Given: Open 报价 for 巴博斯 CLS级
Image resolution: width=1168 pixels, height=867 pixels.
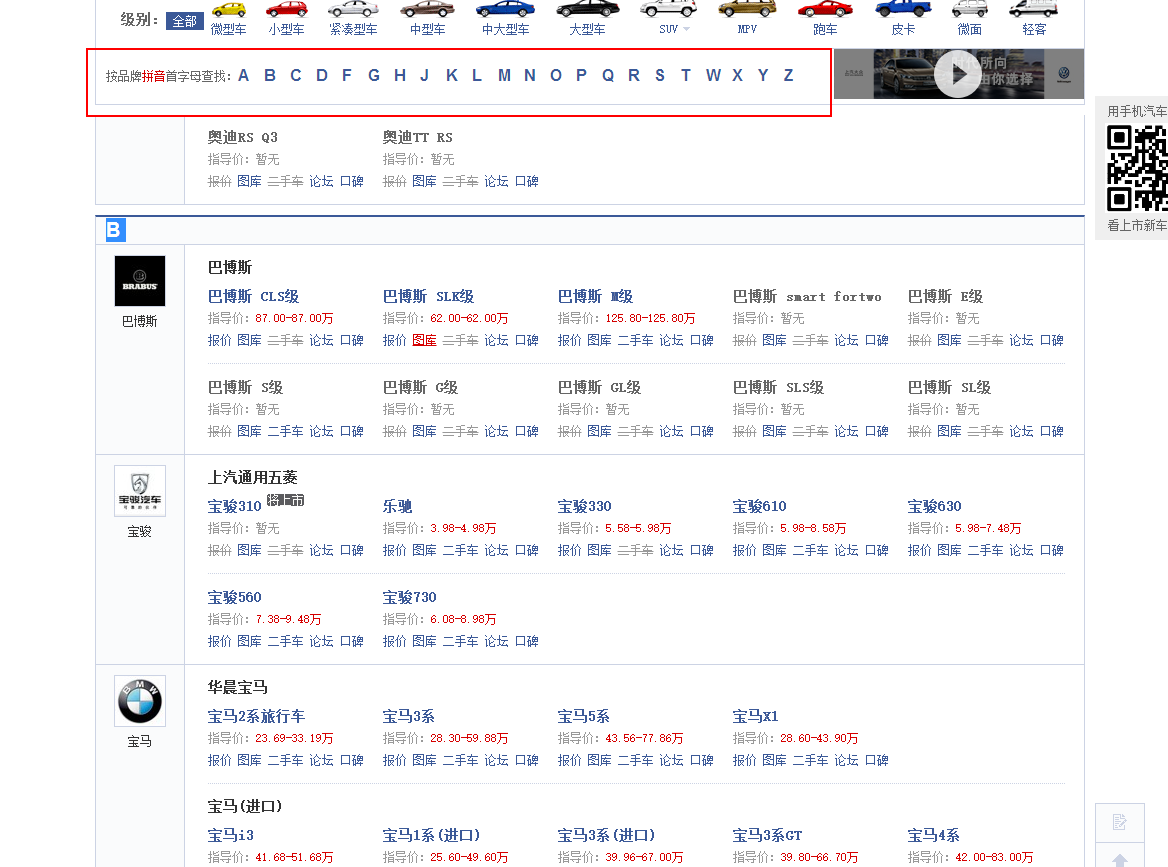Looking at the screenshot, I should point(220,340).
